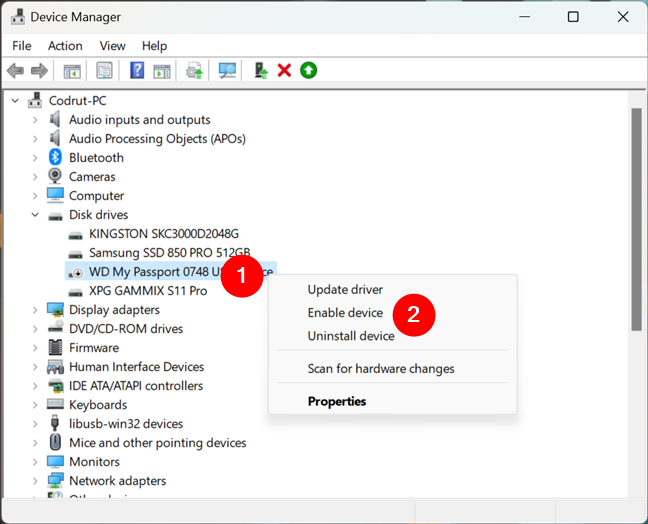The width and height of the screenshot is (648, 524).
Task: Click the Back arrow toolbar icon
Action: point(16,71)
